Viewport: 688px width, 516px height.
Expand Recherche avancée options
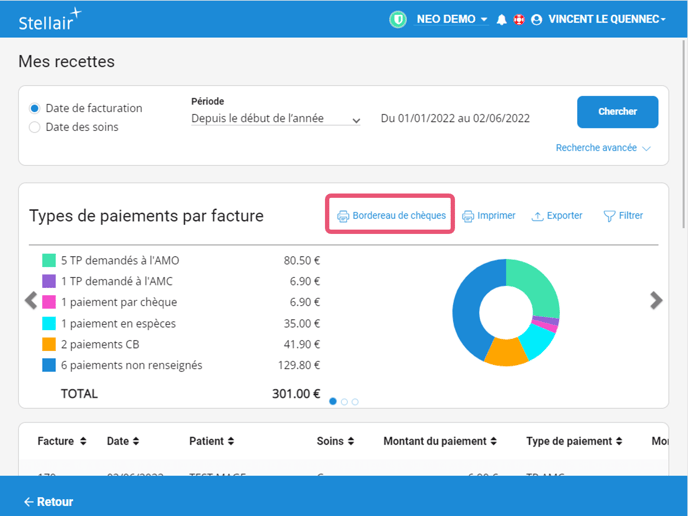pos(603,148)
